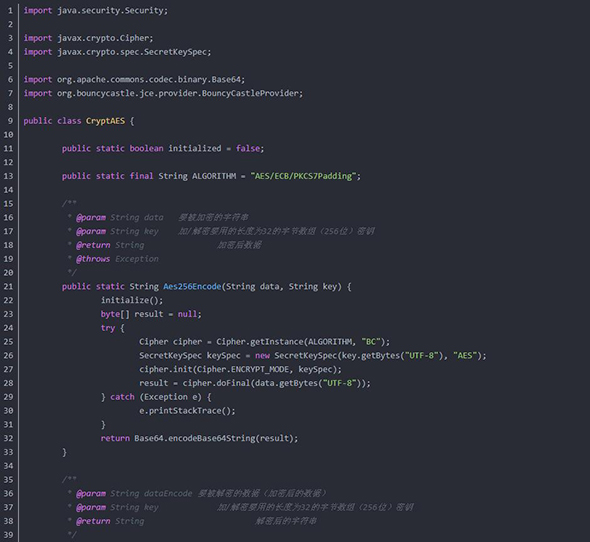Click the initialize() call on line 22
The height and width of the screenshot is (542, 590).
(x=132, y=300)
